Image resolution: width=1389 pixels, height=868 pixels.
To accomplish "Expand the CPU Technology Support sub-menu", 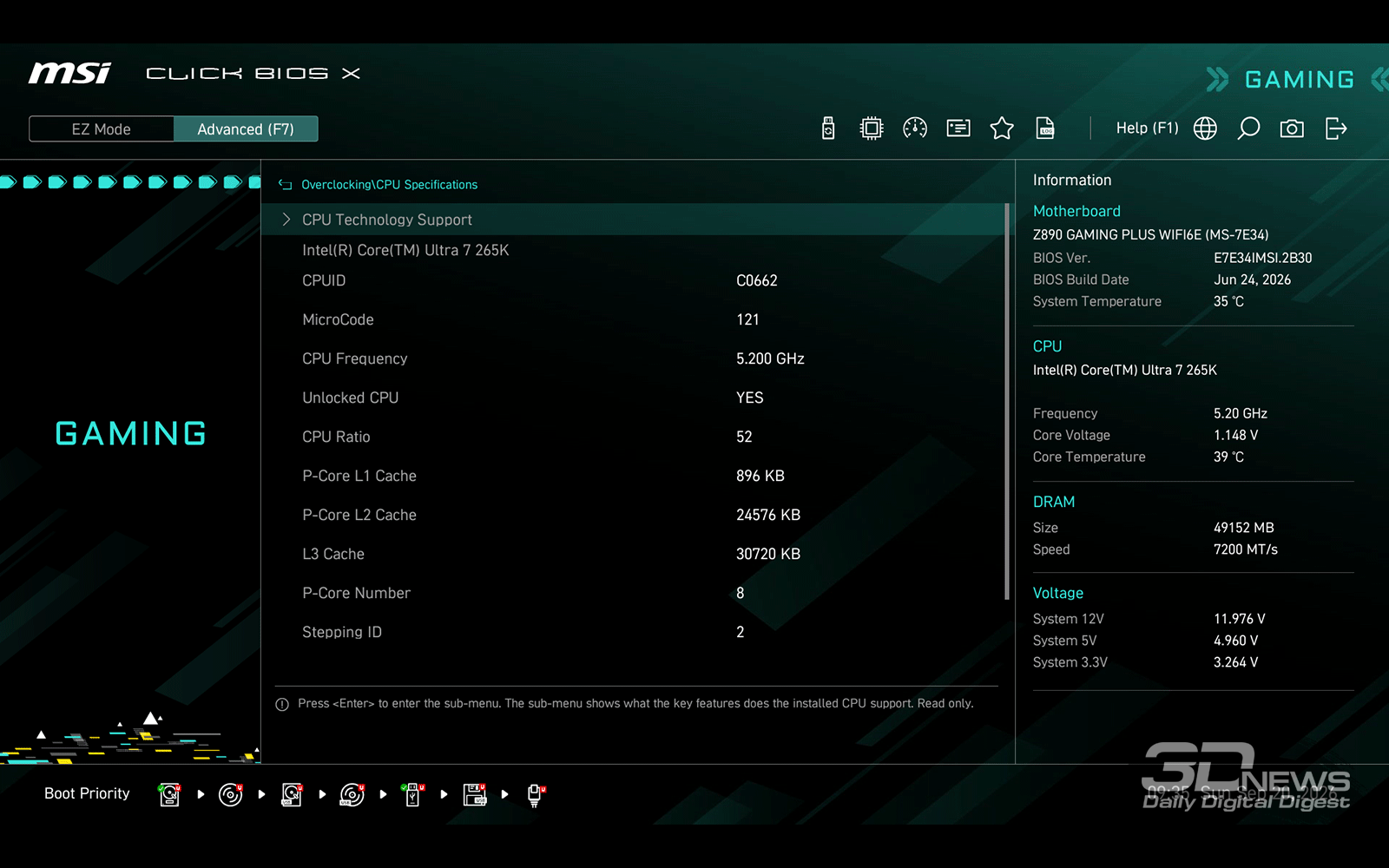I will [x=633, y=220].
